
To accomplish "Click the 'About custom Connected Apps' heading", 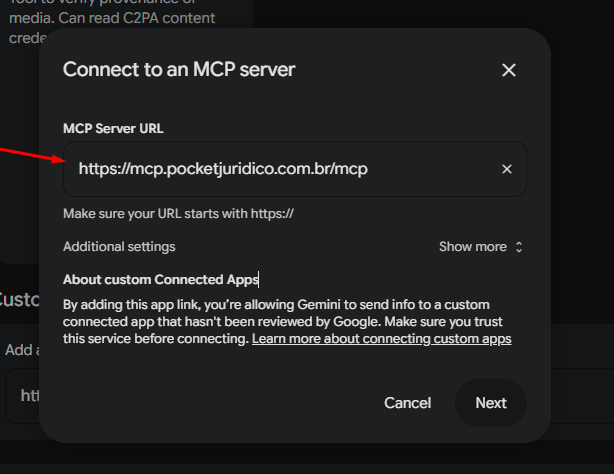I will click(x=161, y=280).
